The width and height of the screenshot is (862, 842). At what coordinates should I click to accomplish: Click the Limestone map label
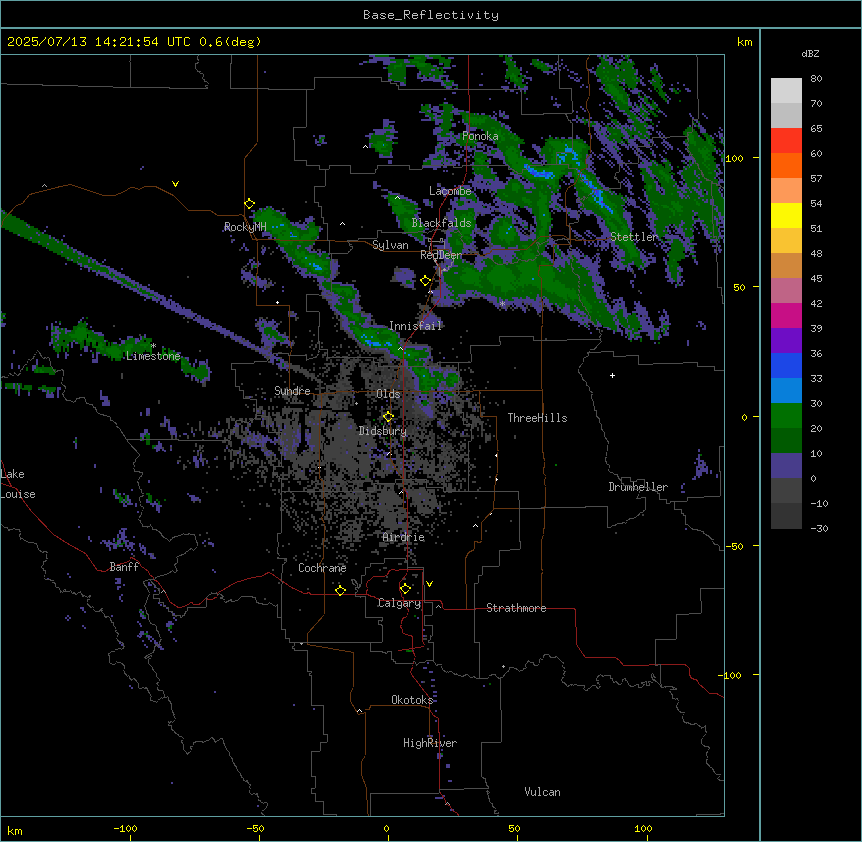click(x=153, y=356)
